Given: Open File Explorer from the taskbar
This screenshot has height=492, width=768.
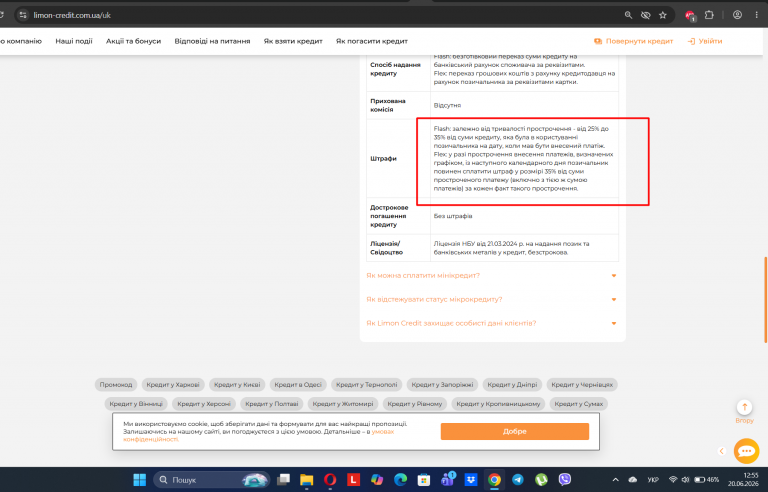Looking at the screenshot, I should click(x=307, y=480).
